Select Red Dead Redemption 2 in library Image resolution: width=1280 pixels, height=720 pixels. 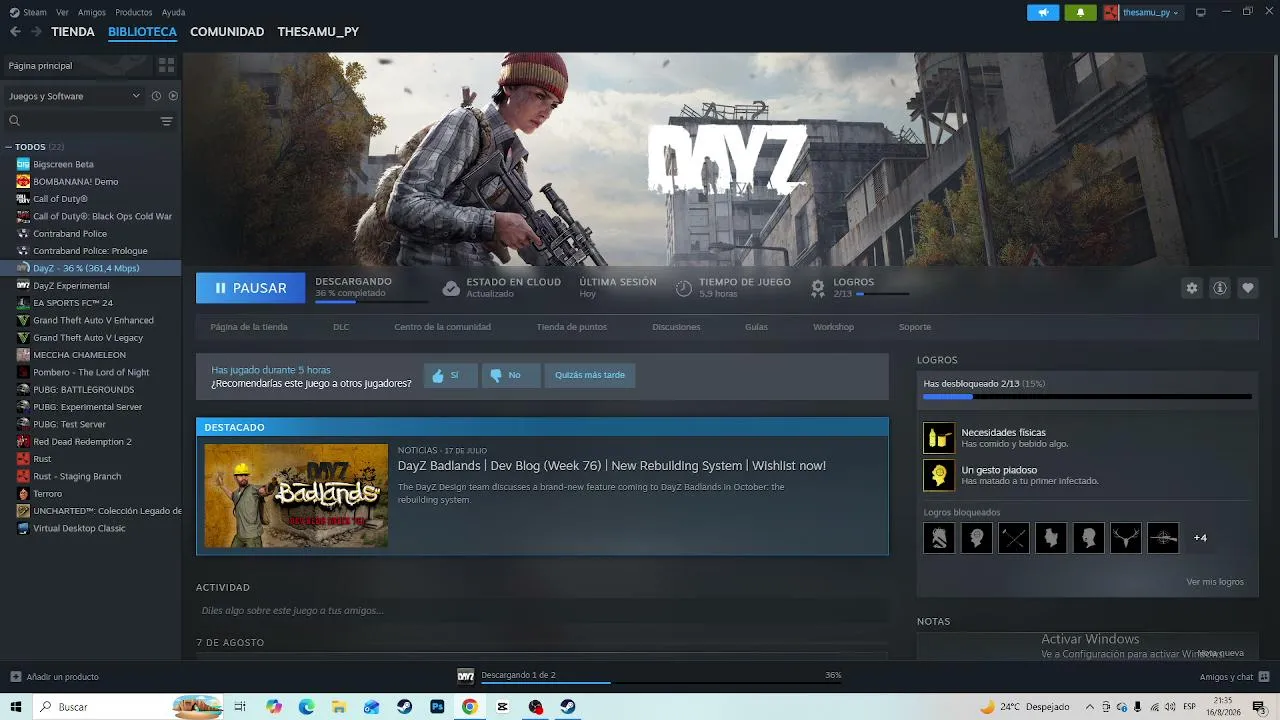point(82,442)
